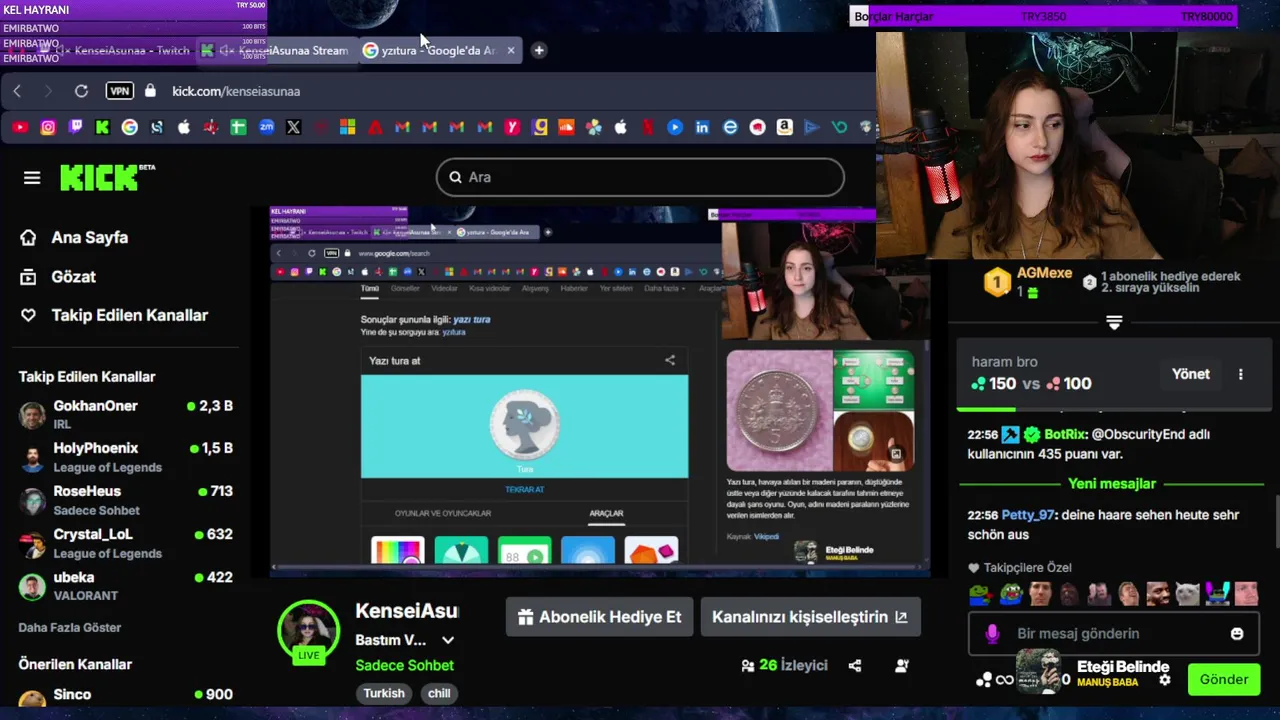Open the Twitch bookmark in the bookmarks bar
Viewport: 1280px width, 720px height.
75,127
